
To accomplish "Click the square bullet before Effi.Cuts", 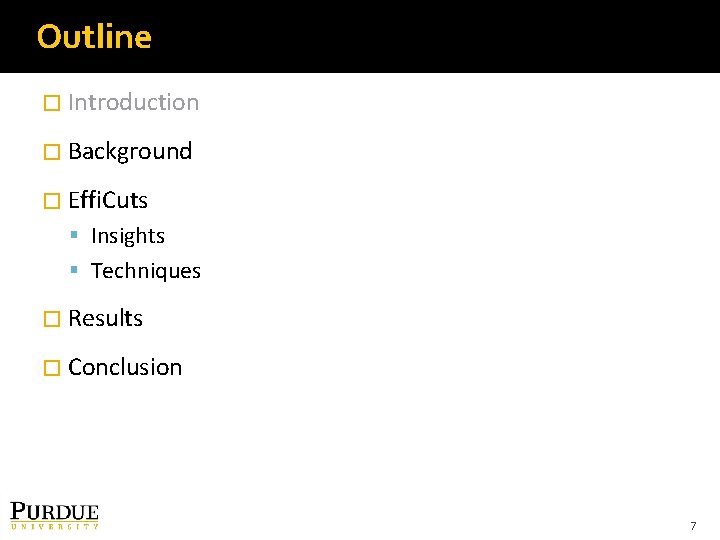I will [x=52, y=201].
